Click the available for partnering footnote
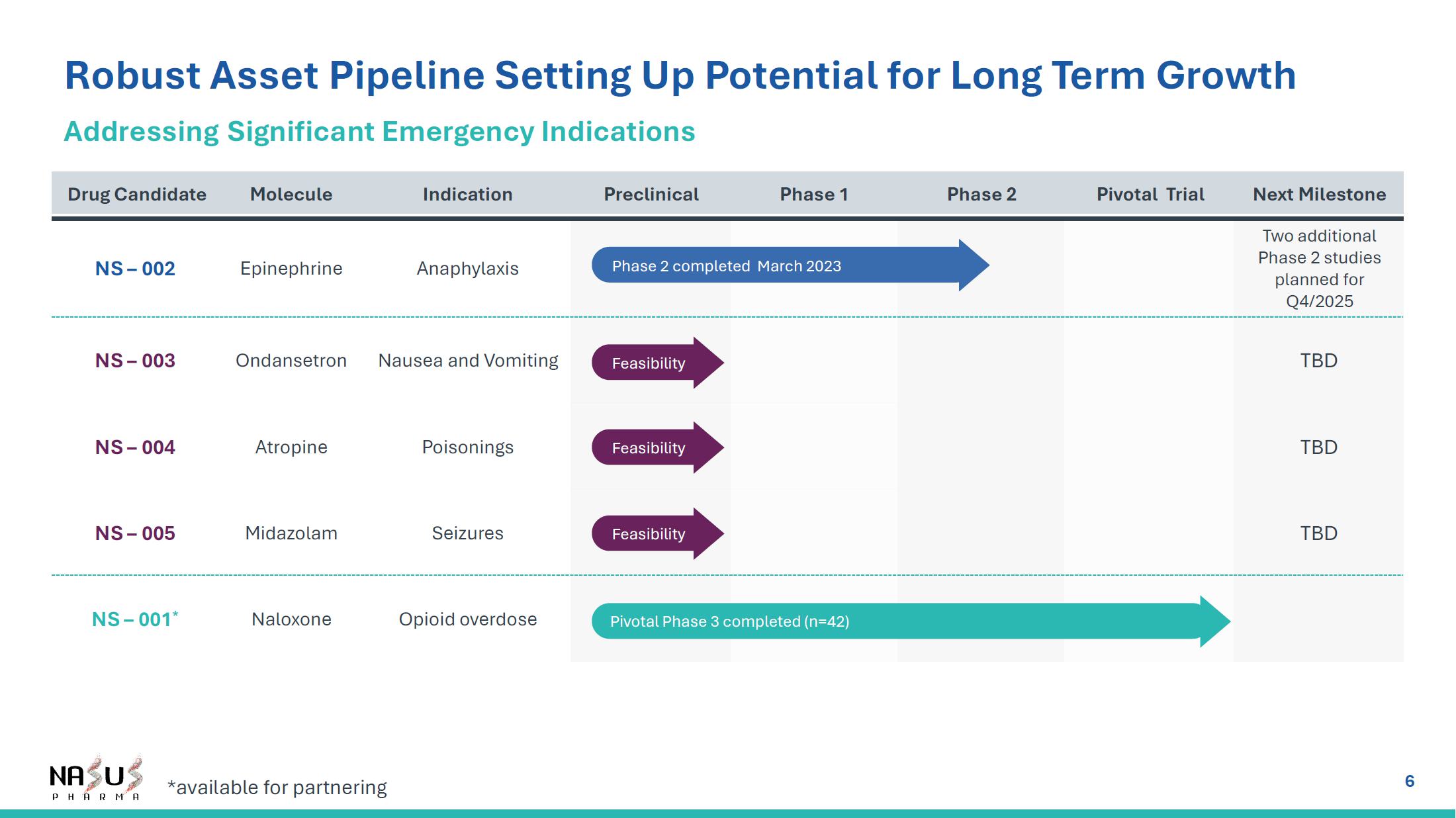This screenshot has height=818, width=1456. click(277, 788)
